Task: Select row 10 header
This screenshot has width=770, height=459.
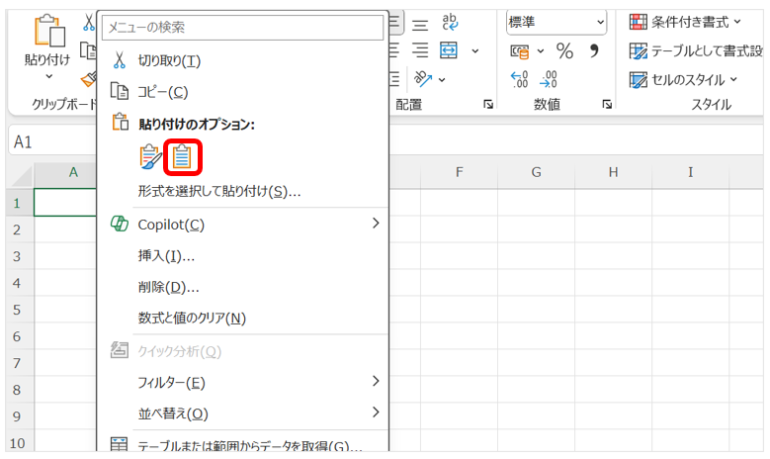Action: (20, 442)
